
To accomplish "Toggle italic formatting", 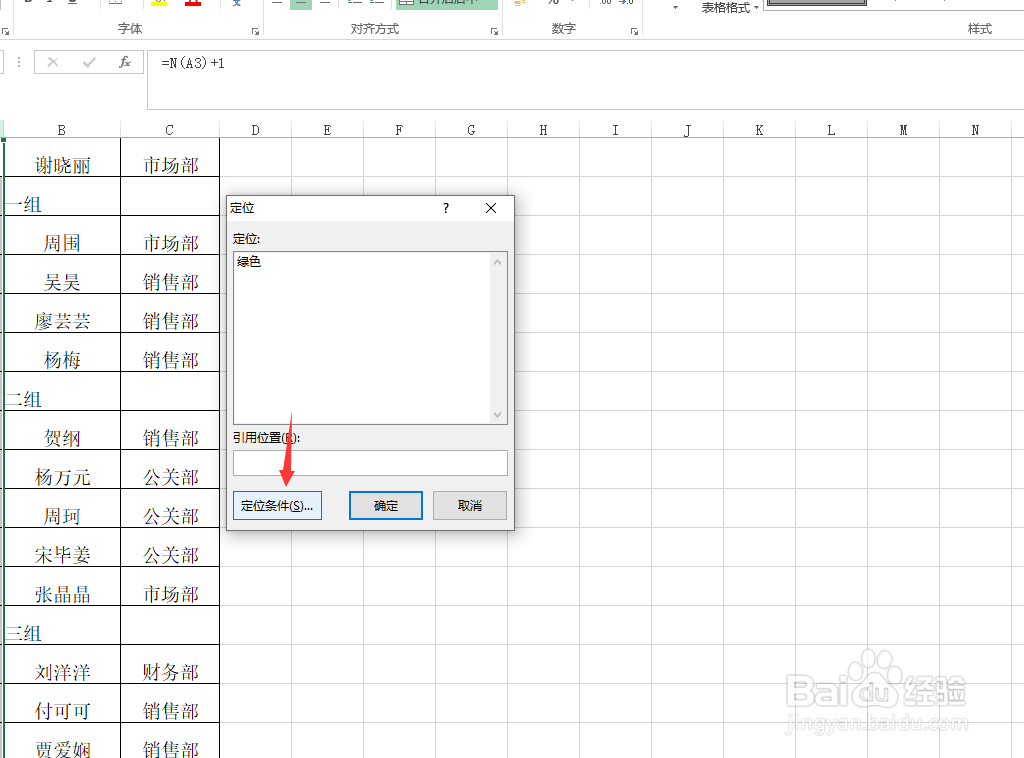I will (x=49, y=4).
